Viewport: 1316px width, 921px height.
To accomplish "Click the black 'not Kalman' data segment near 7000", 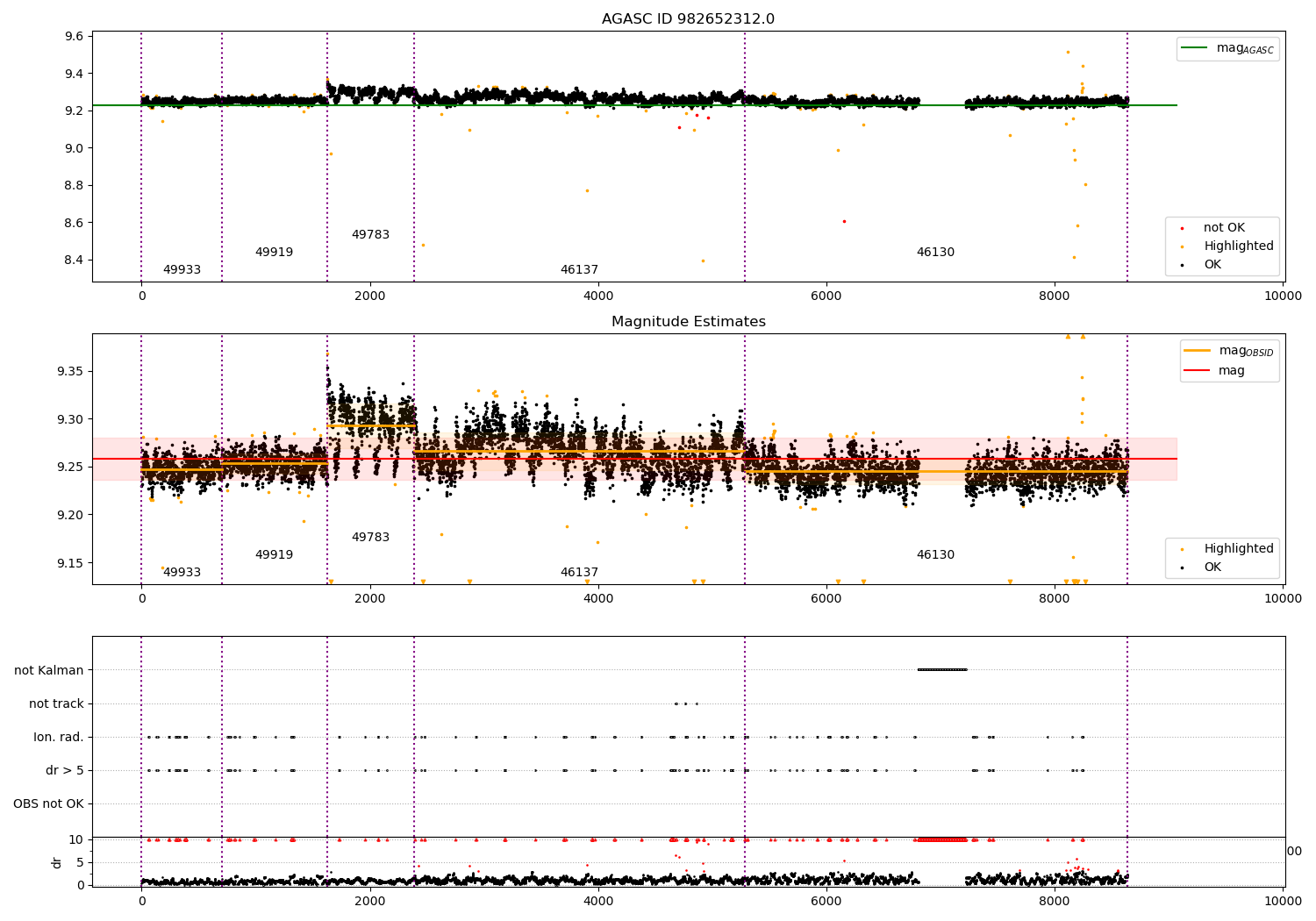I will coord(942,670).
